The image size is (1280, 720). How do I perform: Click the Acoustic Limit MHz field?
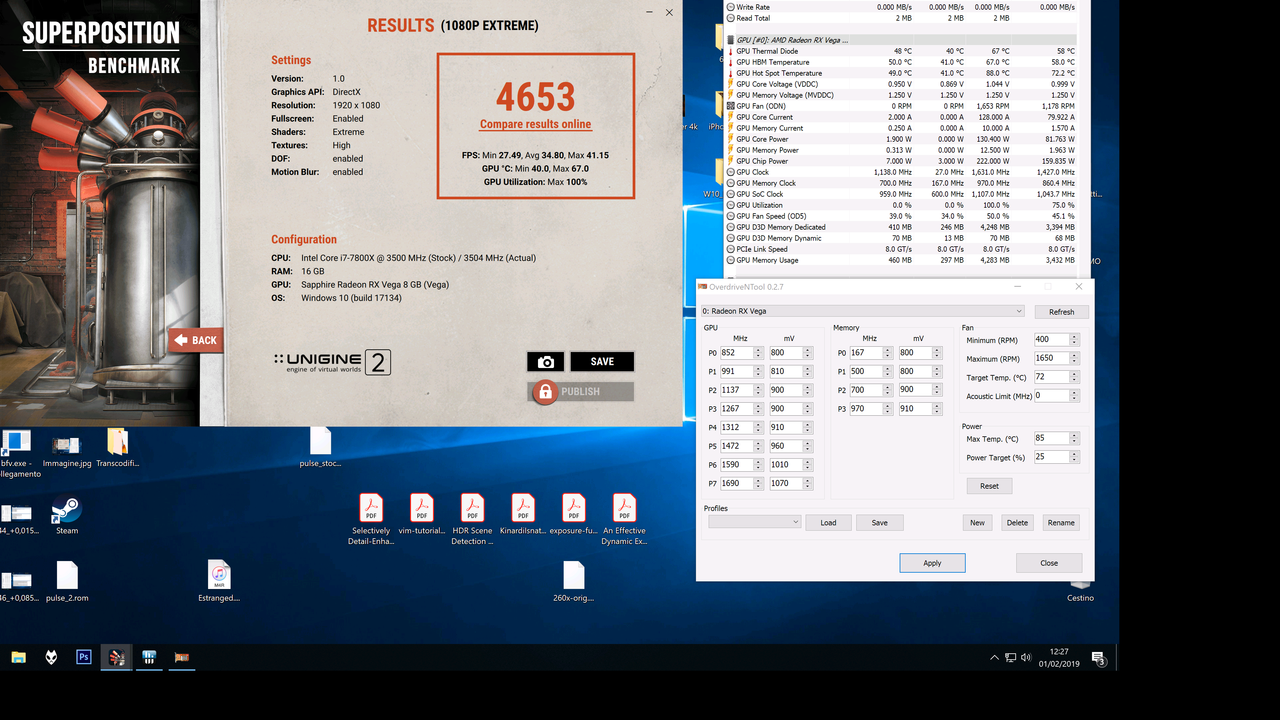click(1052, 395)
